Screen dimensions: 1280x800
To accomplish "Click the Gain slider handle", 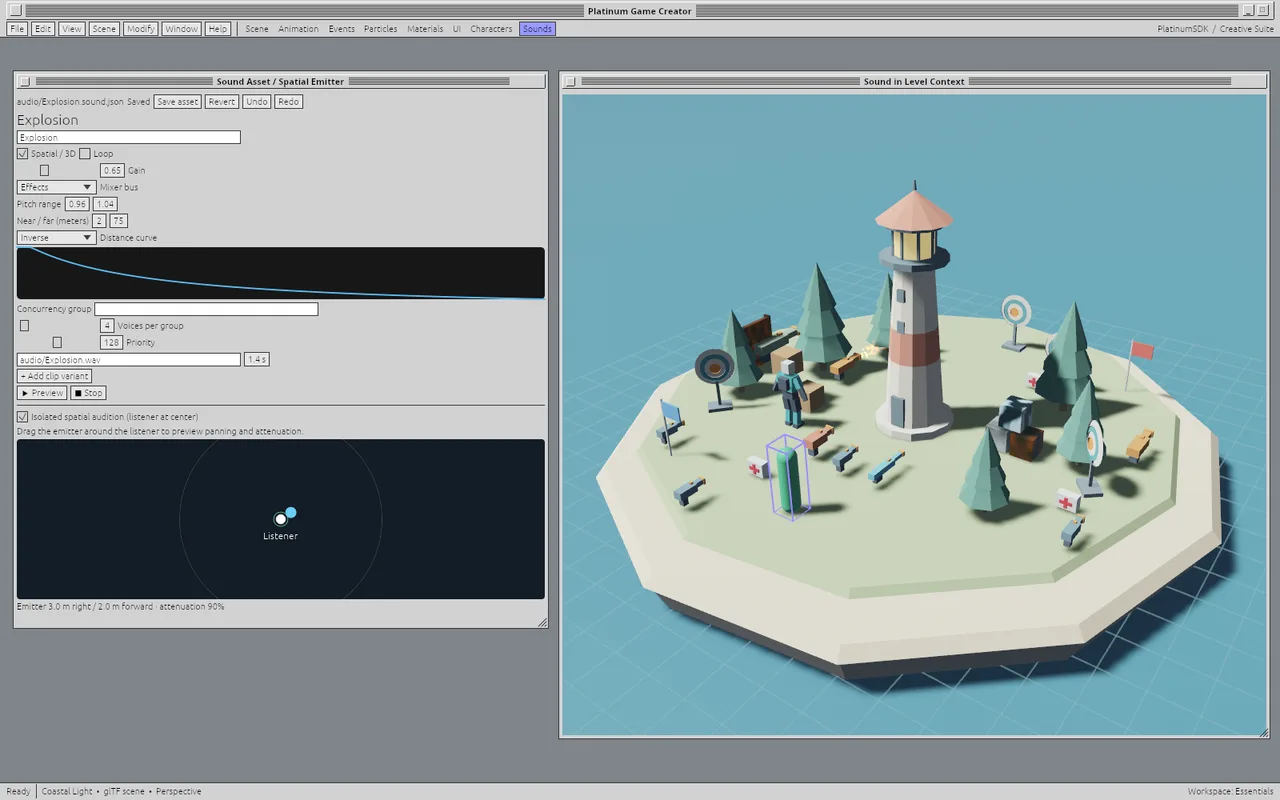I will (x=44, y=171).
